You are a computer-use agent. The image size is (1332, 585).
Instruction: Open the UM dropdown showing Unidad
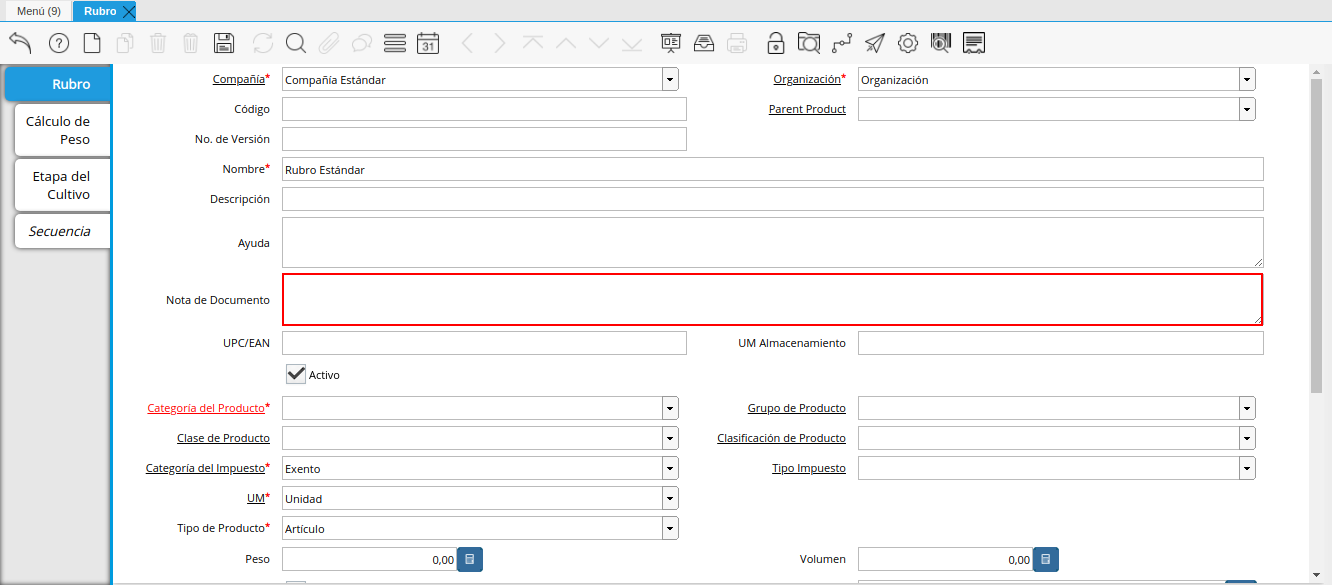tap(670, 498)
